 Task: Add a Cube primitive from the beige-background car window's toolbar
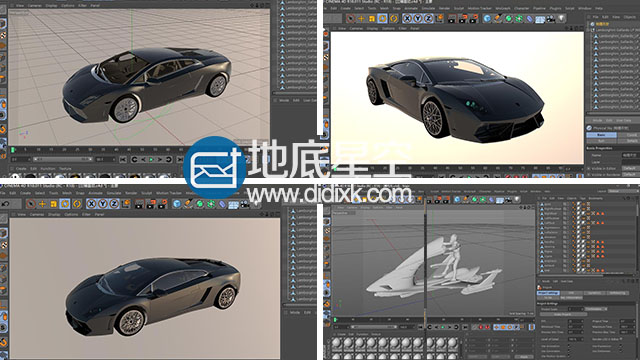177,204
